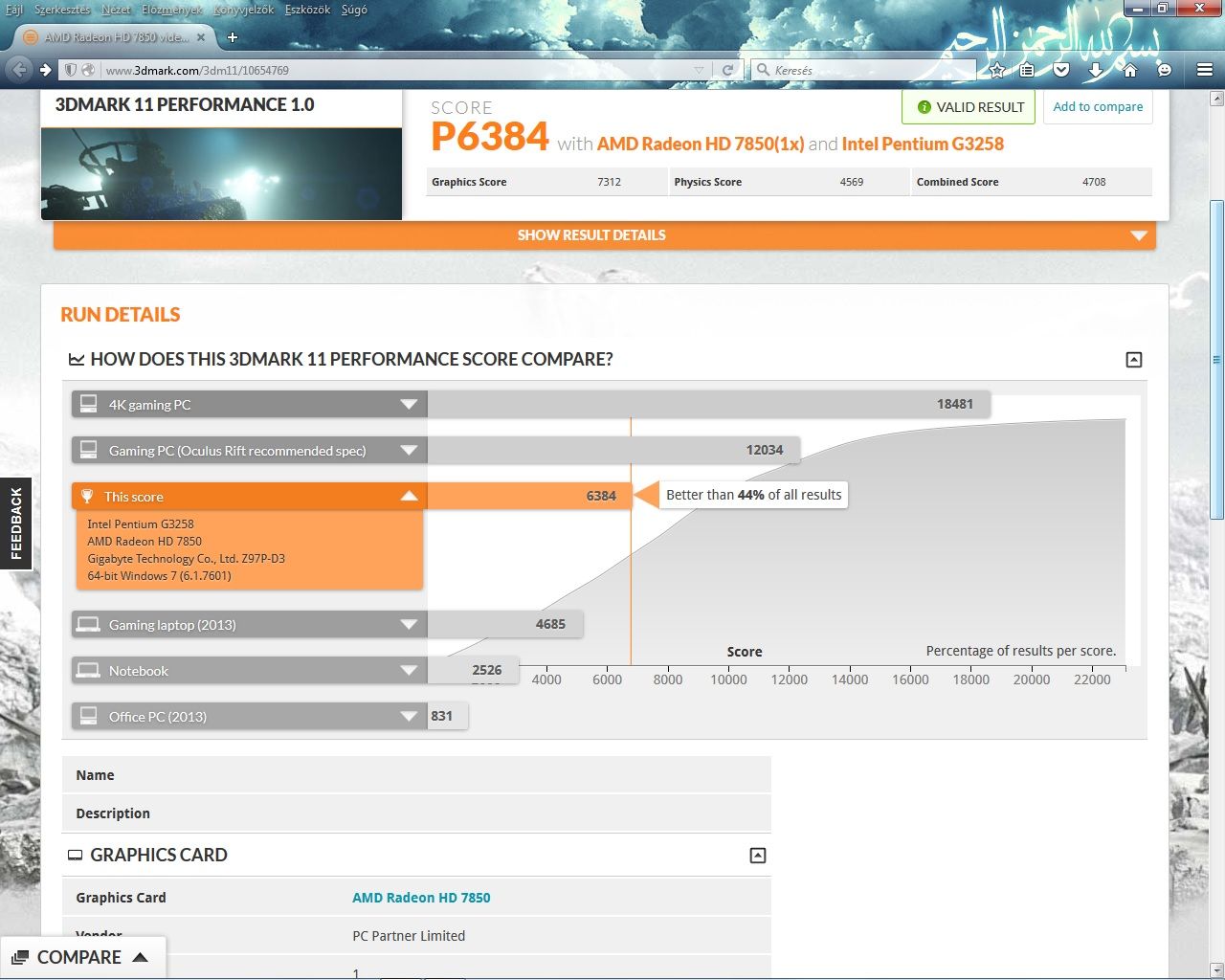
Task: Click the Name row label
Action: (x=95, y=775)
